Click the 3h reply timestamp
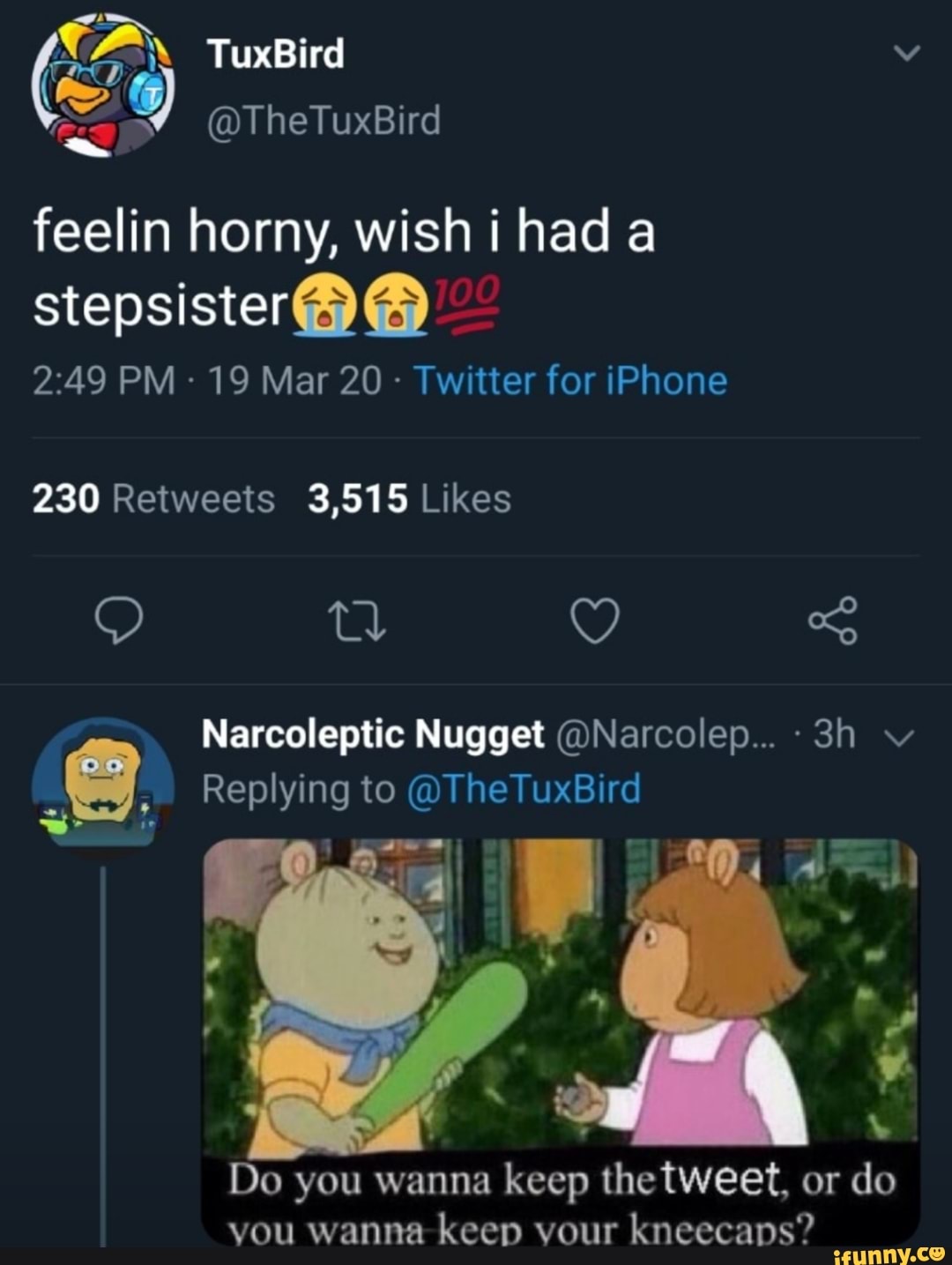Viewport: 952px width, 1265px height. (x=834, y=734)
